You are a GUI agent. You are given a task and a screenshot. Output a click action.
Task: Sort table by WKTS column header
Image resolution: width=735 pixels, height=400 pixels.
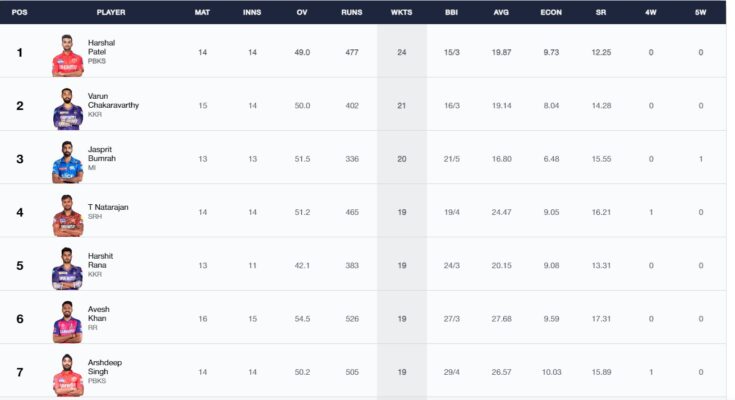(402, 12)
